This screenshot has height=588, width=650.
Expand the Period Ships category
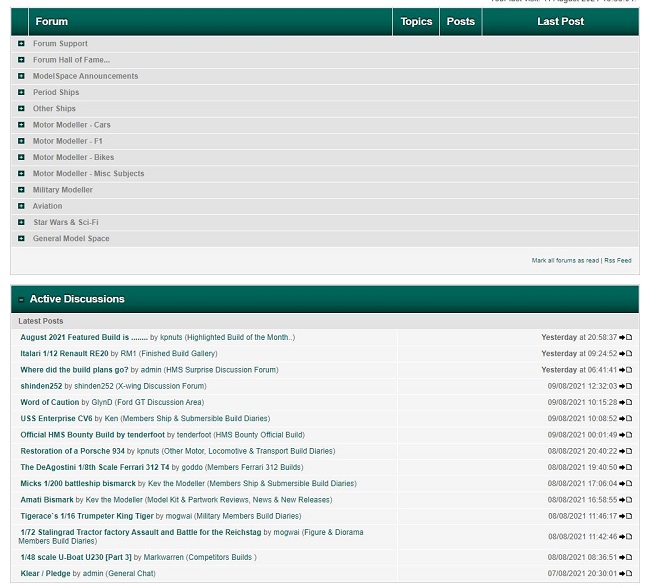(21, 93)
